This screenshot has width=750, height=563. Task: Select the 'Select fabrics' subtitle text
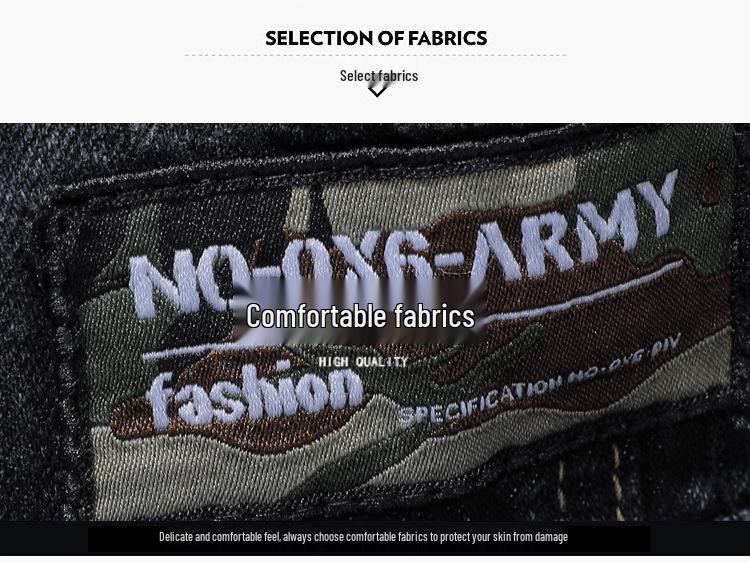pos(379,76)
